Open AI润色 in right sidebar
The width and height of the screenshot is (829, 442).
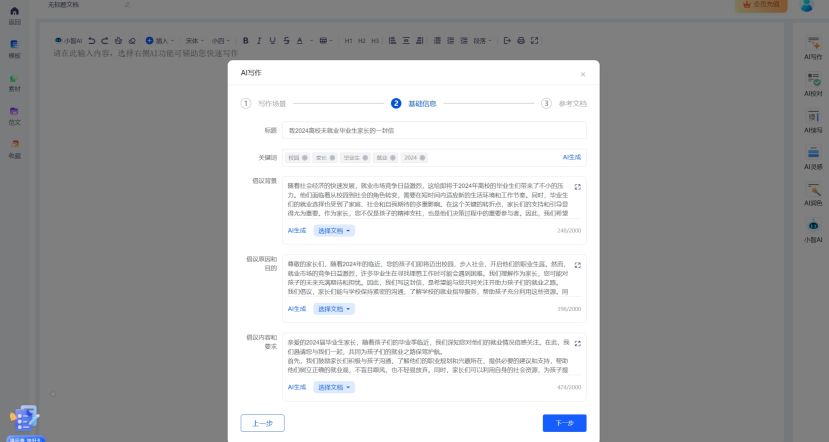pyautogui.click(x=813, y=195)
